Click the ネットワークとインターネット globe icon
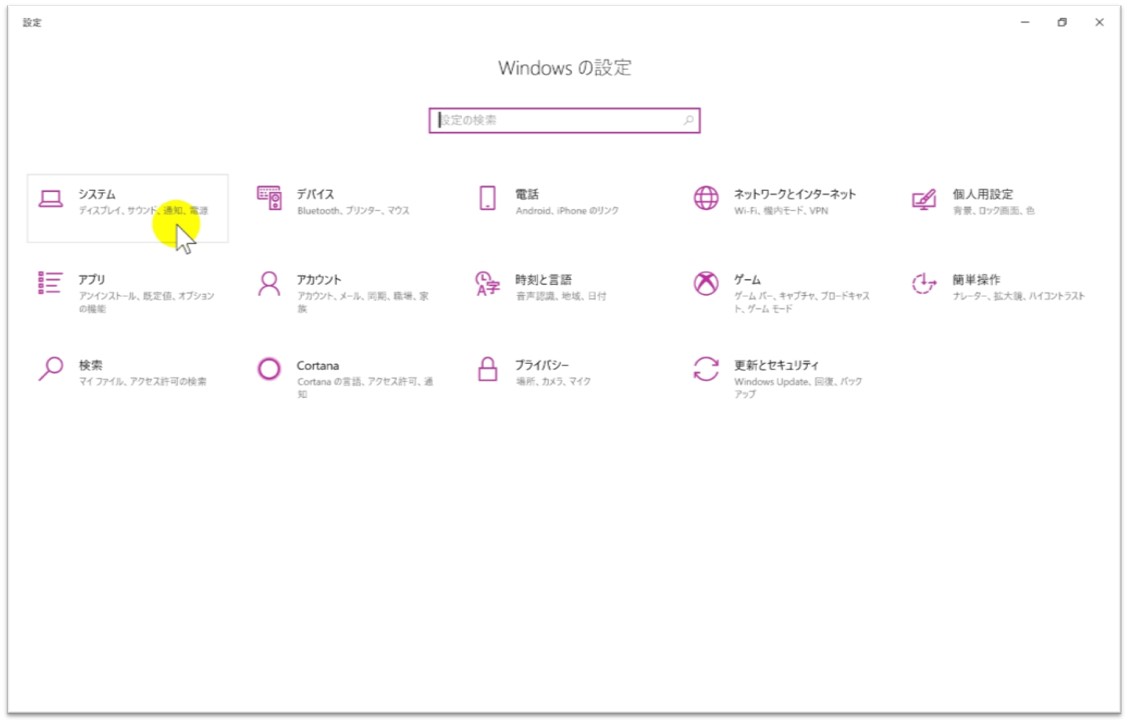 coord(706,198)
